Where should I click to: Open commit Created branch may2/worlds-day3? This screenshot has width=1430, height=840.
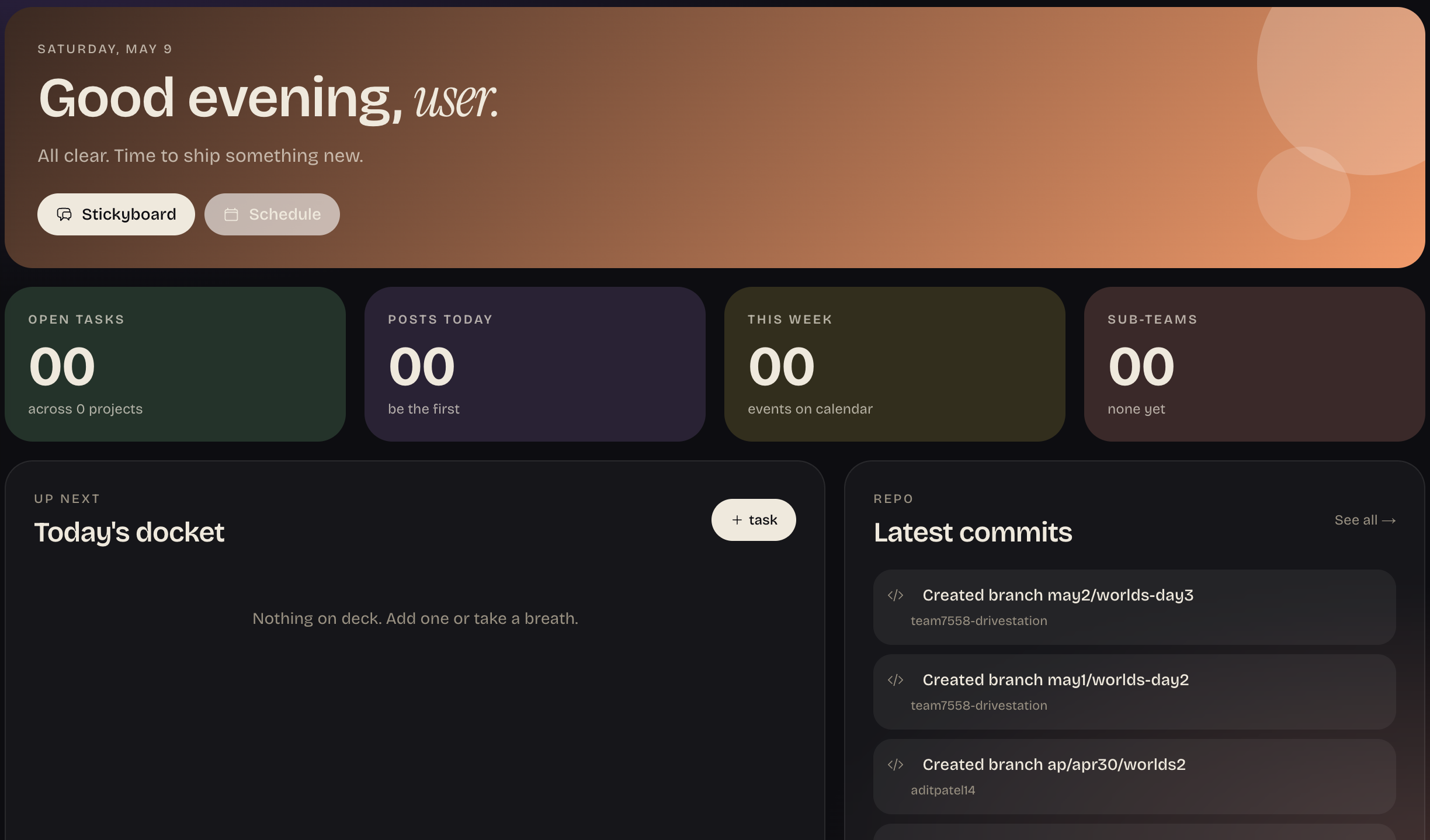[x=1134, y=607]
